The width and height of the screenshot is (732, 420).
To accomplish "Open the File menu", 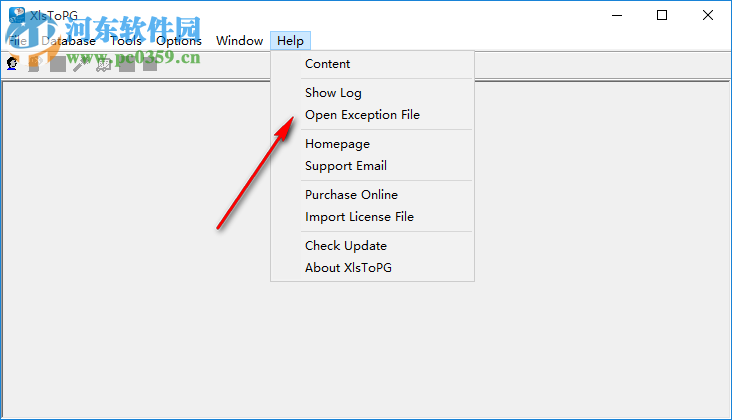I will click(x=18, y=41).
